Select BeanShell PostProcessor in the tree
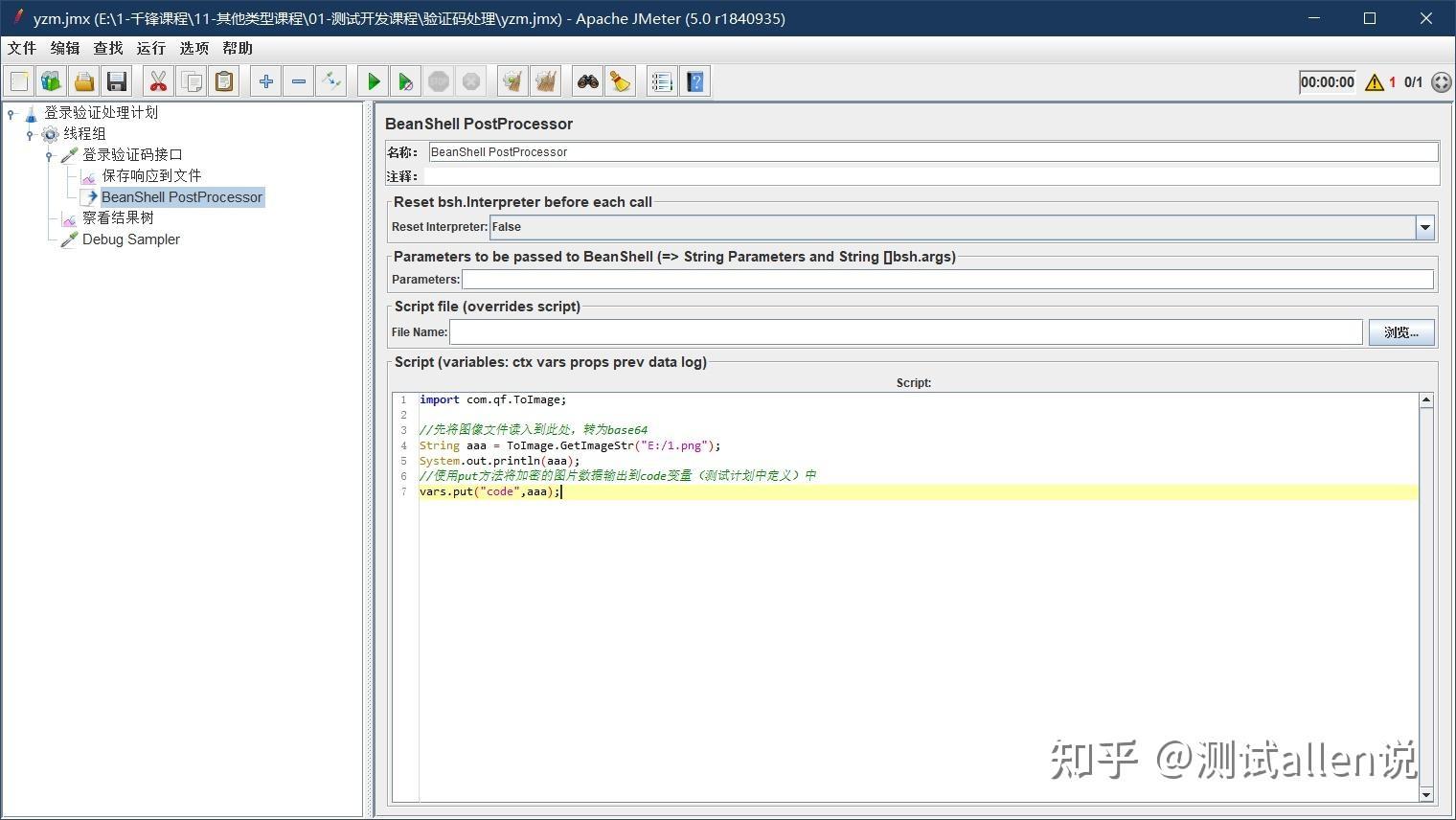1456x820 pixels. (x=182, y=196)
